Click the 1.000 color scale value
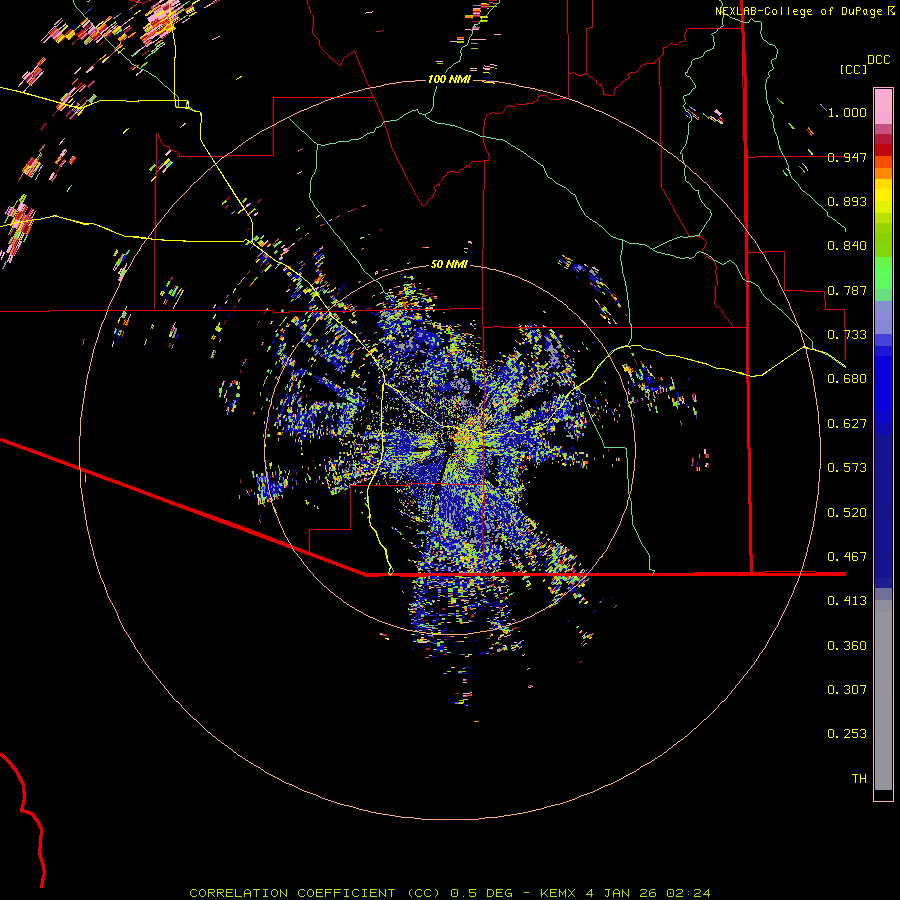The width and height of the screenshot is (900, 900). (x=847, y=112)
